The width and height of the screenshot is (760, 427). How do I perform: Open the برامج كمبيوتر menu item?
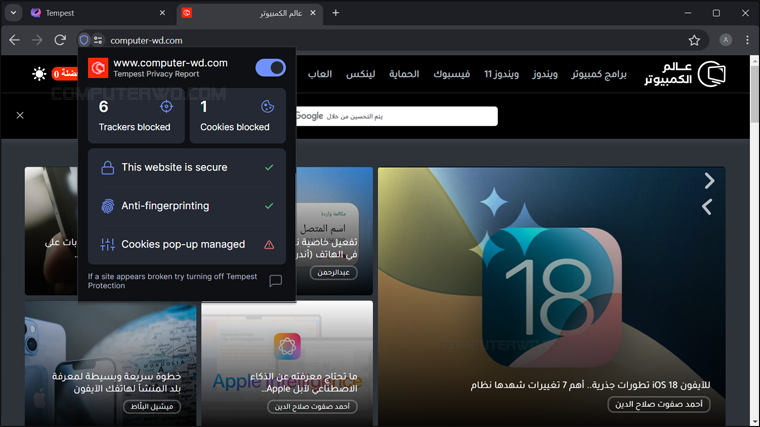tap(599, 74)
